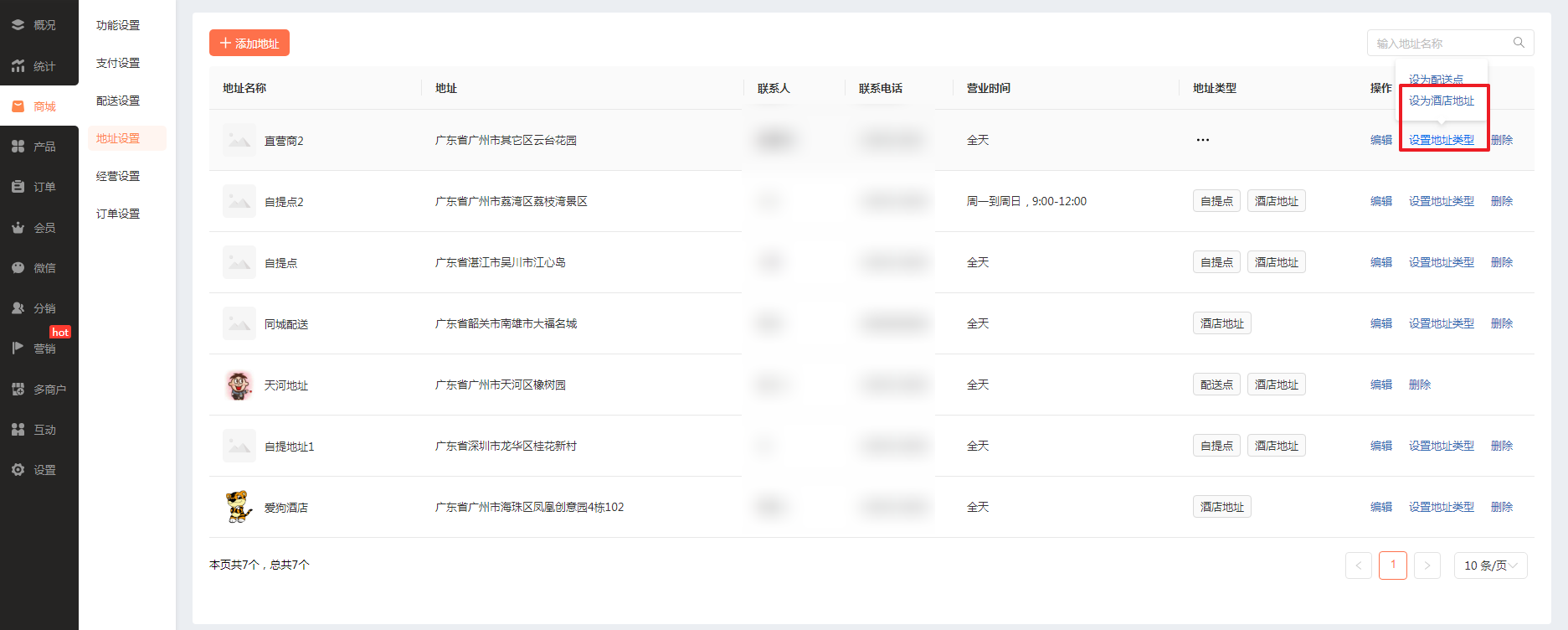The height and width of the screenshot is (630, 1568).
Task: Go to next page arrow
Action: click(1427, 565)
